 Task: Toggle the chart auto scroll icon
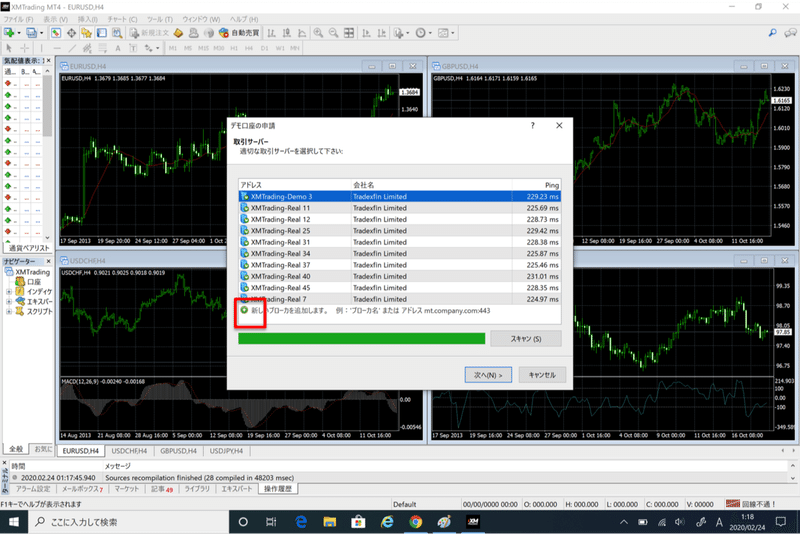pyautogui.click(x=366, y=33)
